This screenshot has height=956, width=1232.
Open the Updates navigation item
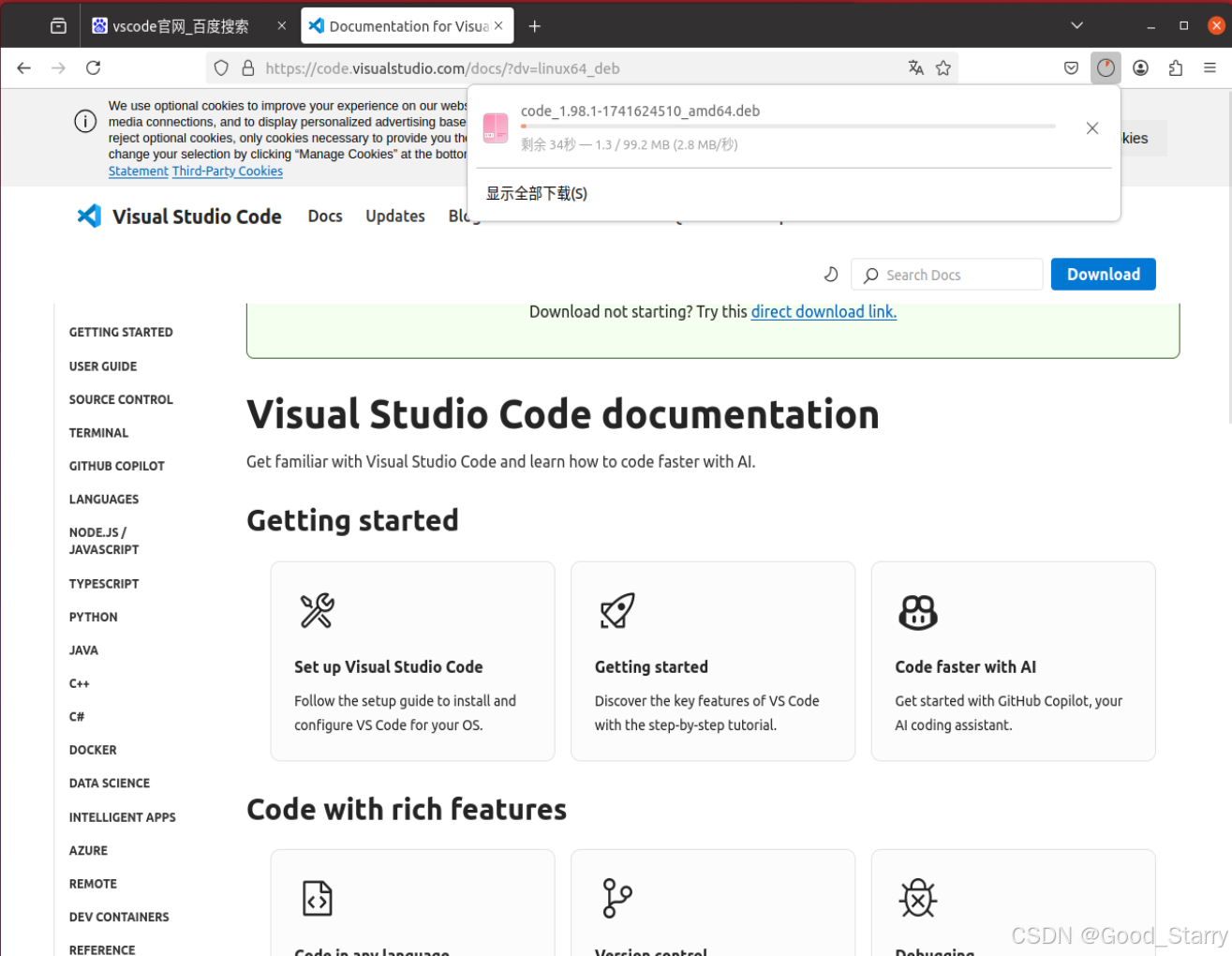tap(395, 216)
